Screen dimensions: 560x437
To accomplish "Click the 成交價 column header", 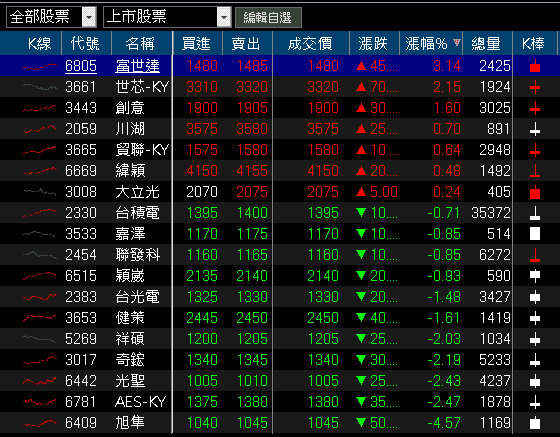I will pos(310,44).
